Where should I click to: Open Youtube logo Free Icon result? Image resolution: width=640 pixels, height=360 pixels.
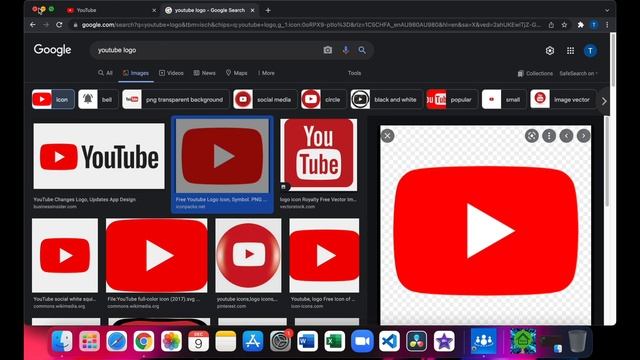click(x=324, y=255)
